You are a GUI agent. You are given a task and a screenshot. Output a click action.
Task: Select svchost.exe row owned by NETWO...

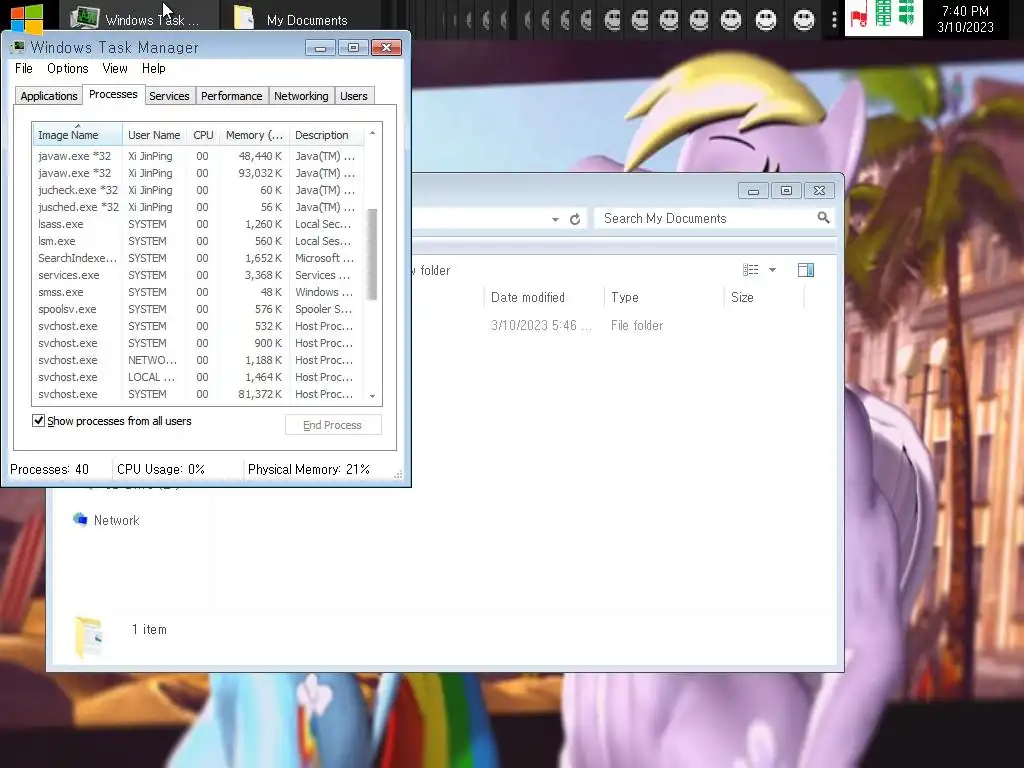tap(199, 360)
